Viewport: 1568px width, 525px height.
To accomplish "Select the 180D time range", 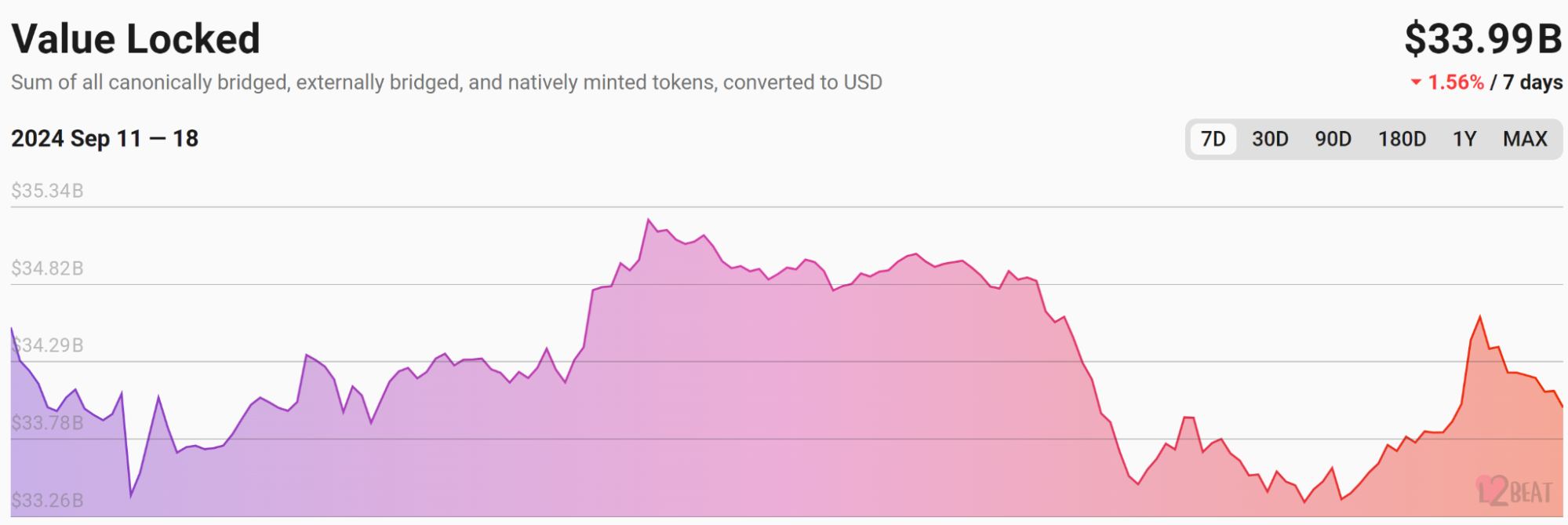I will 1402,139.
